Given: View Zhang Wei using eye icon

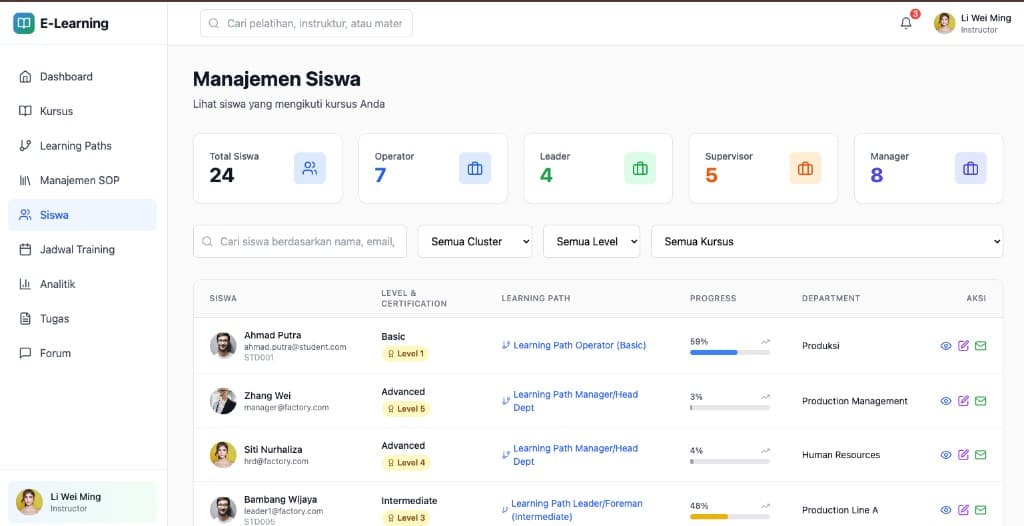Looking at the screenshot, I should tap(946, 401).
